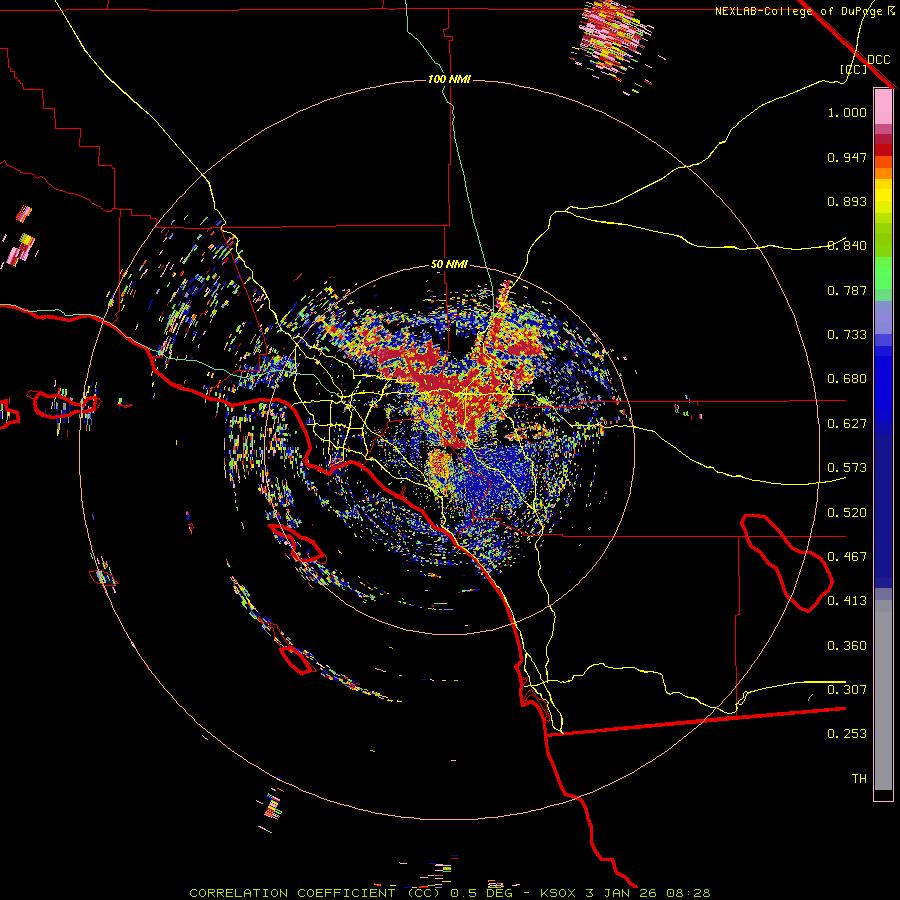This screenshot has width=900, height=900.
Task: Select the 0.947 scale value
Action: pyautogui.click(x=847, y=157)
